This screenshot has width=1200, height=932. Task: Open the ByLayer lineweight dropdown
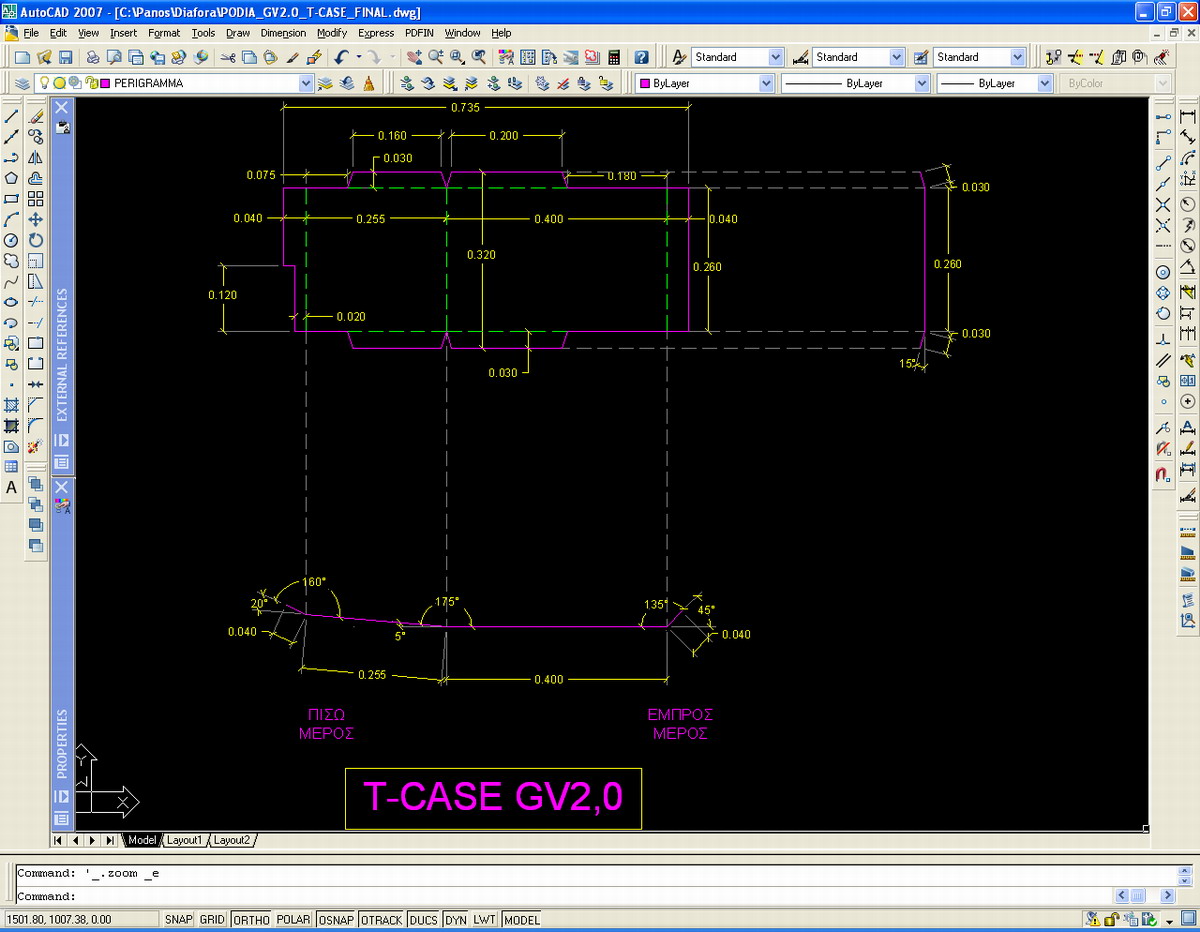pos(1045,83)
